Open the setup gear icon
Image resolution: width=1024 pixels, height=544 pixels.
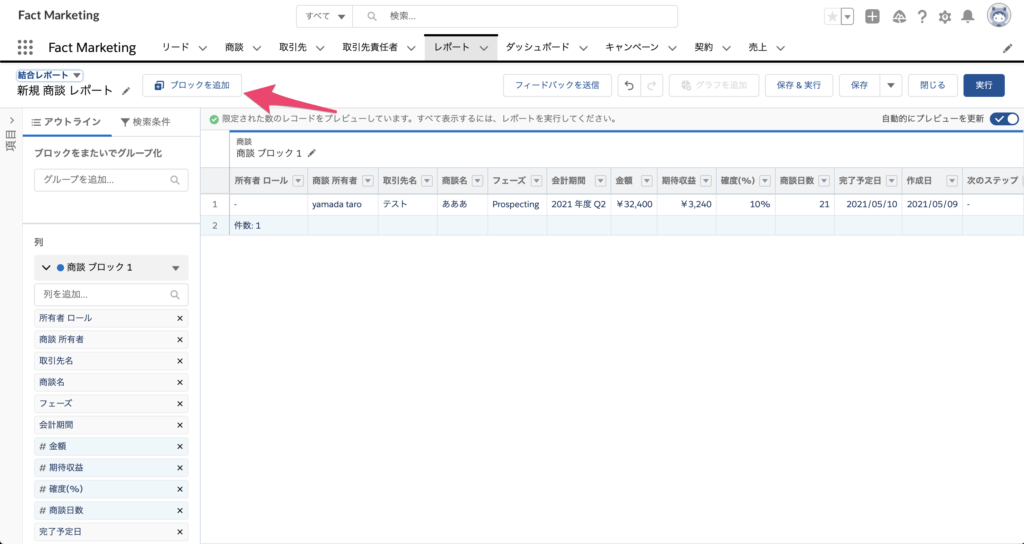point(944,18)
